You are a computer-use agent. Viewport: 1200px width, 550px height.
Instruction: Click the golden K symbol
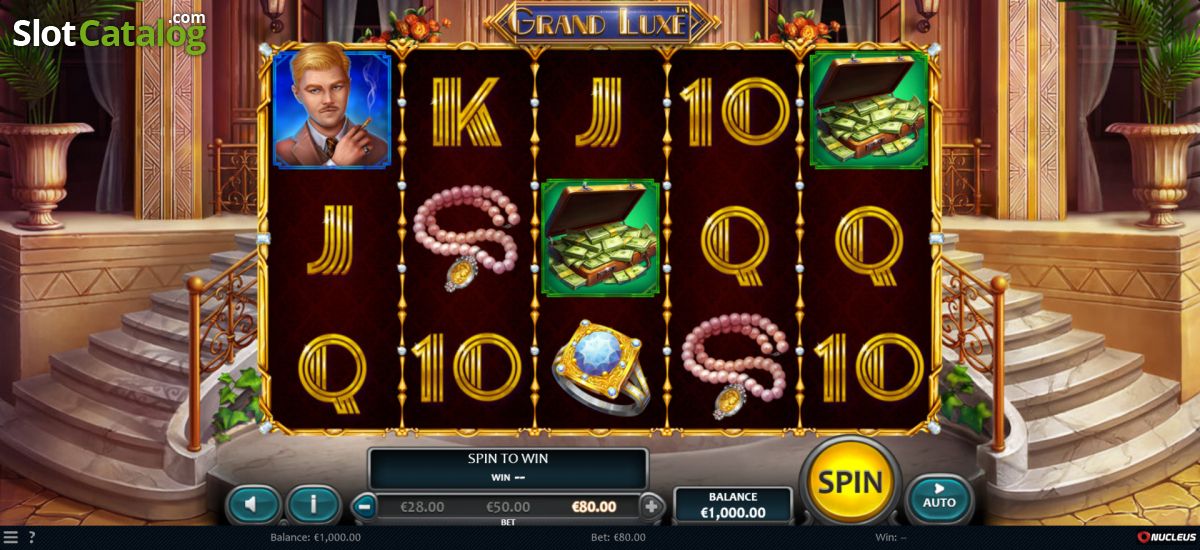click(x=467, y=111)
